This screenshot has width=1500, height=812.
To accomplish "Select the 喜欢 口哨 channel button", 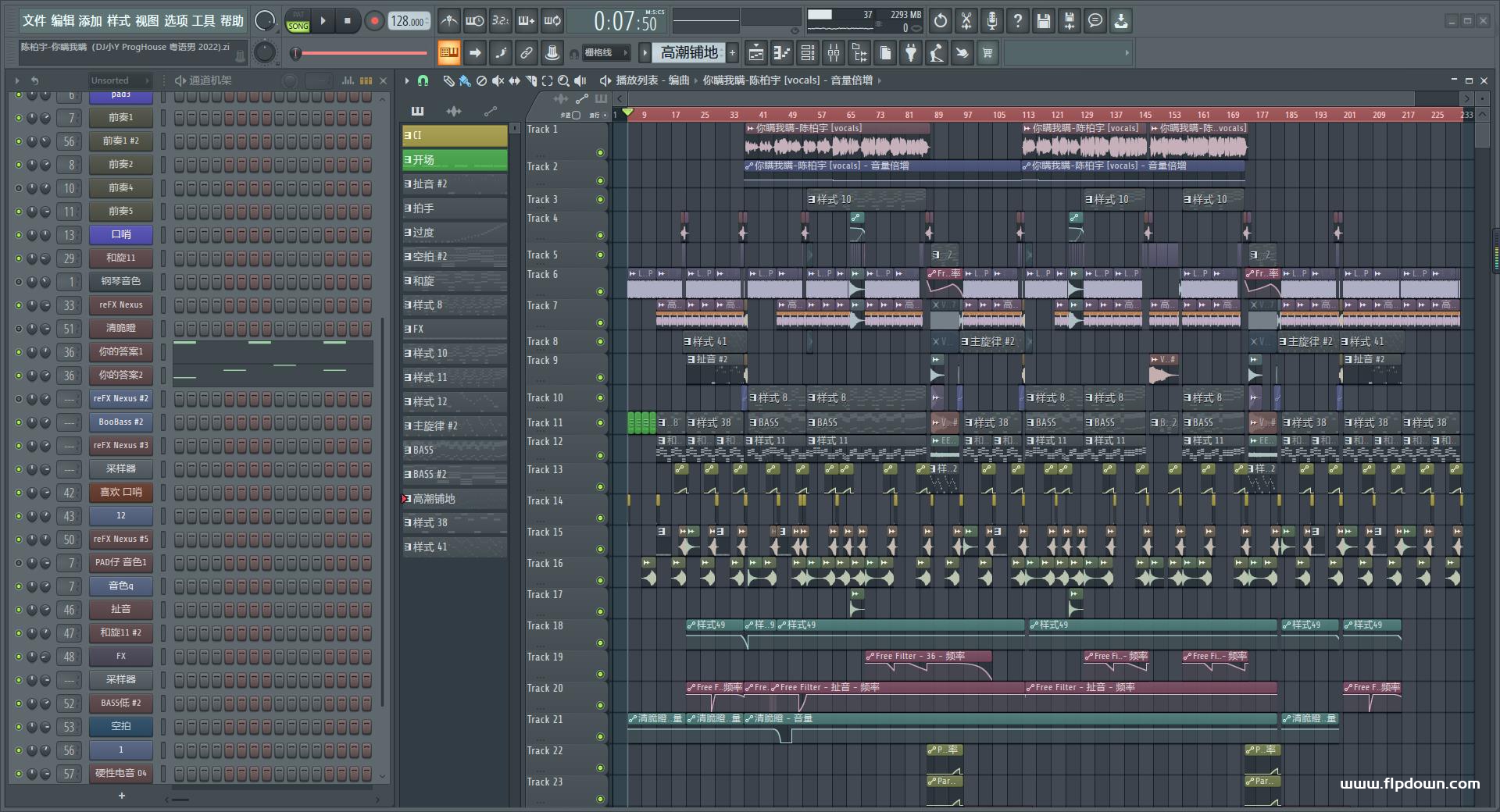I will pos(121,492).
